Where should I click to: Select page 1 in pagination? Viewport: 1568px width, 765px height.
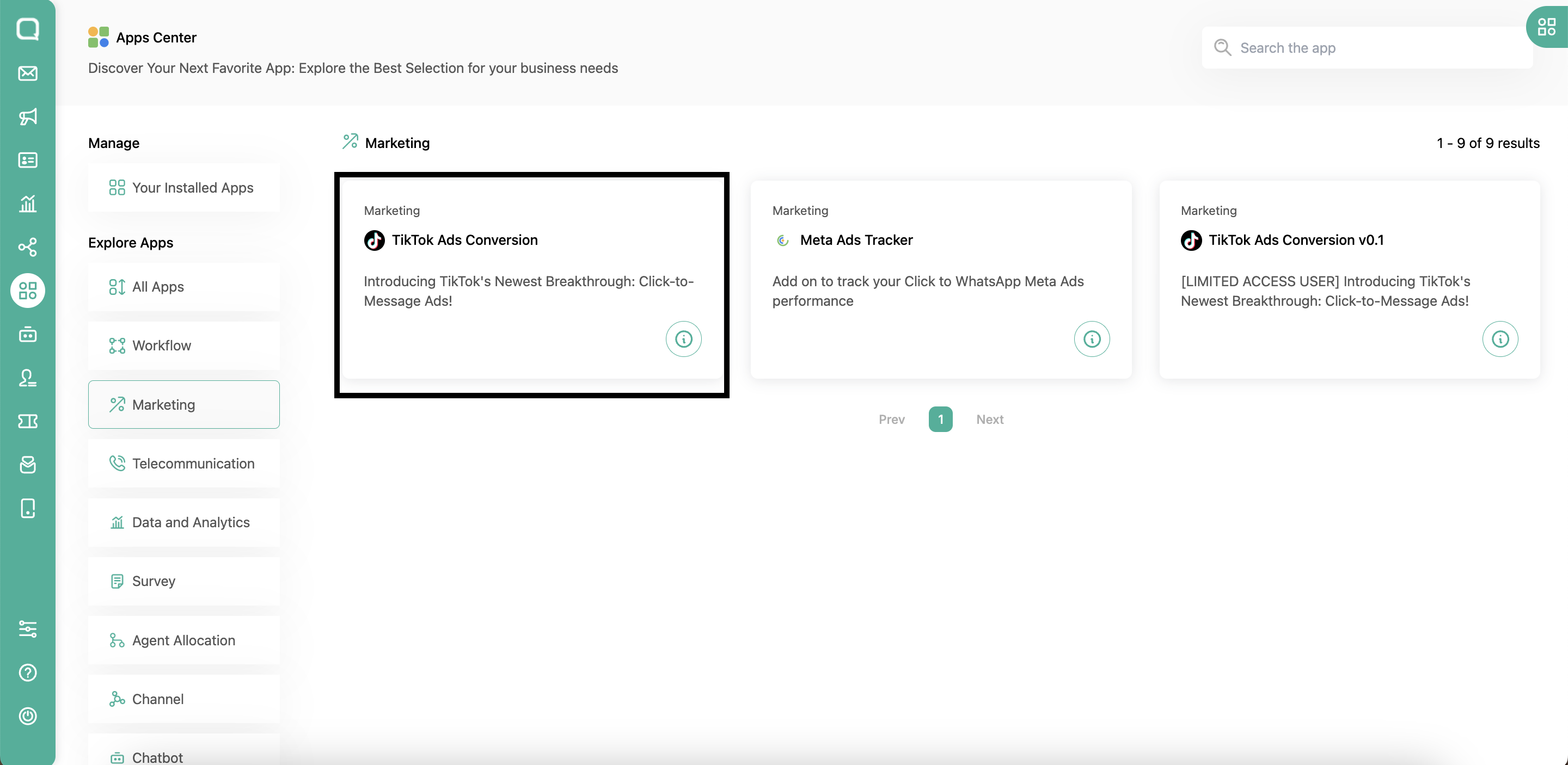[x=940, y=419]
